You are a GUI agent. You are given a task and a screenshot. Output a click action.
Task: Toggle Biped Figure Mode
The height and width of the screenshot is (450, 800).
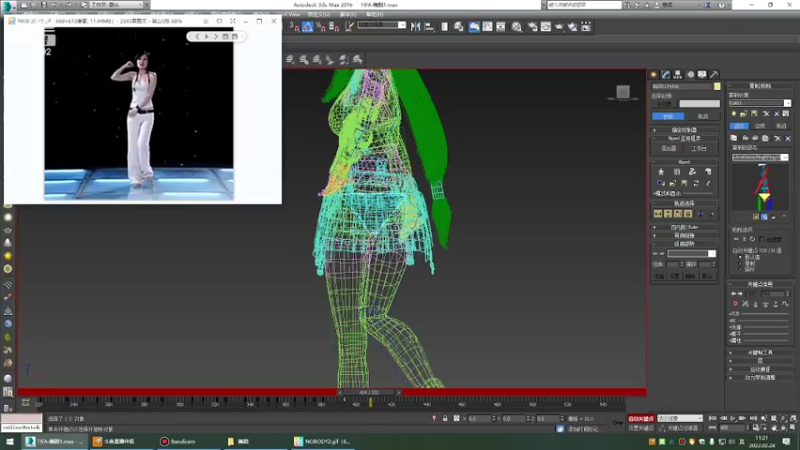661,172
